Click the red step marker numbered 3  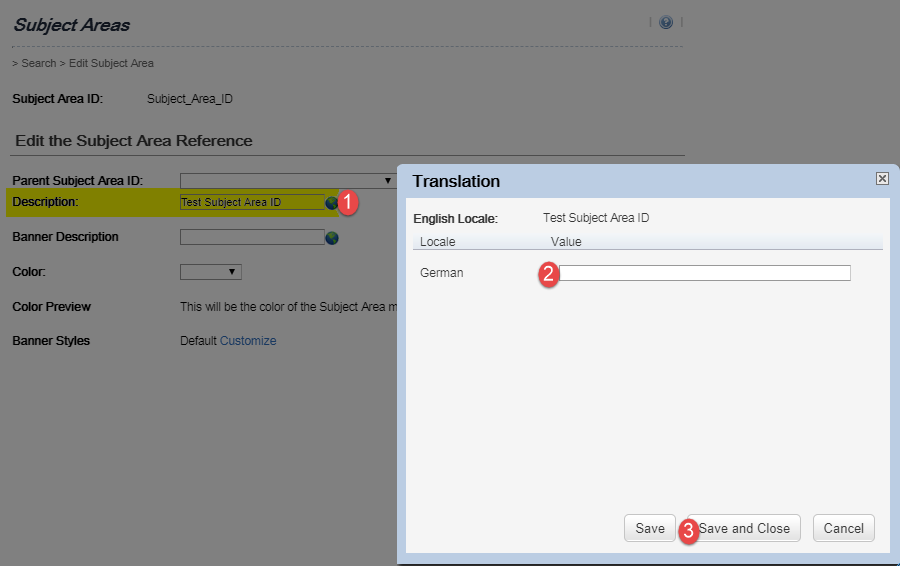[x=689, y=531]
